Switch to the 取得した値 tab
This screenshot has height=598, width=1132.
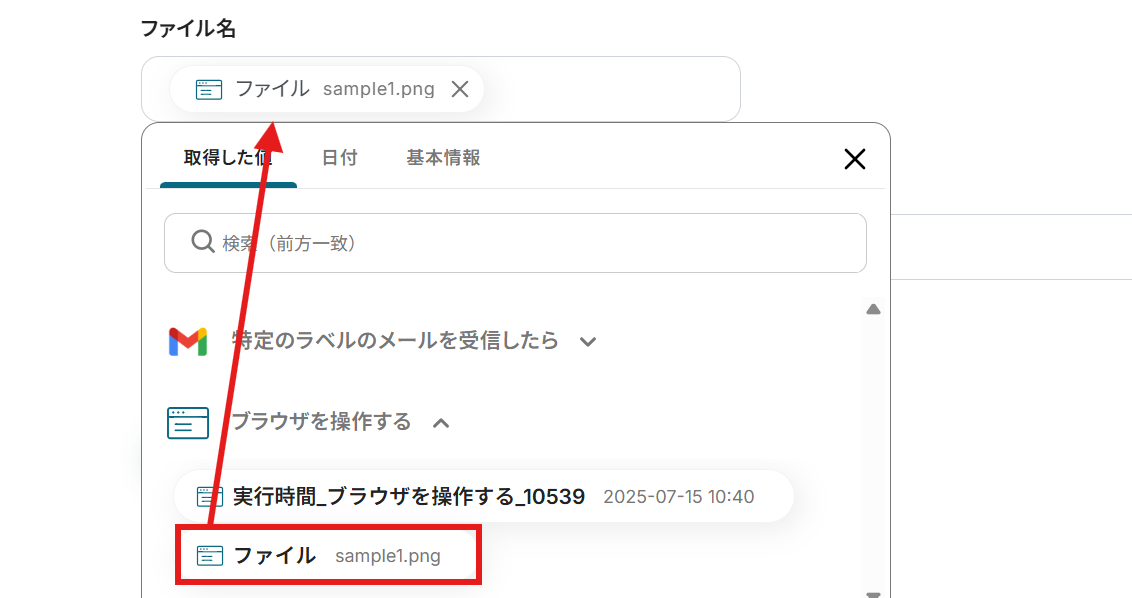click(x=228, y=158)
